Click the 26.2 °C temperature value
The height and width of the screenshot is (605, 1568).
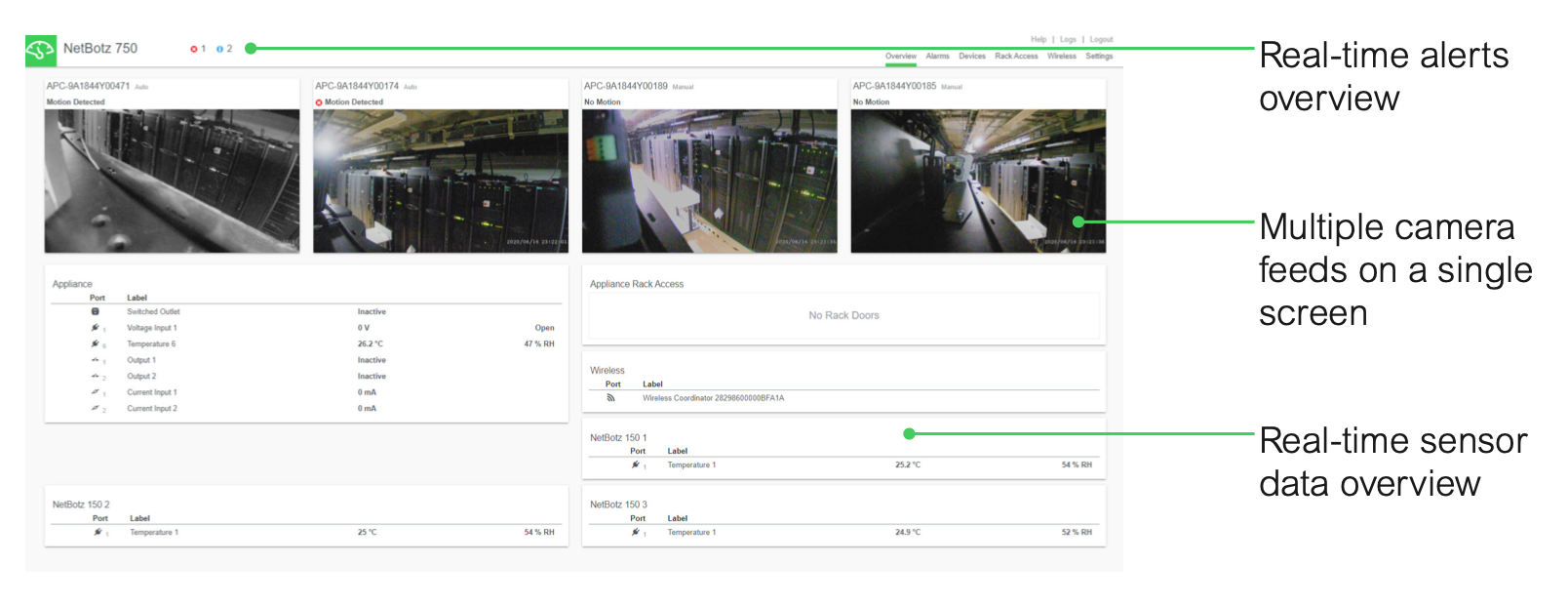point(371,344)
